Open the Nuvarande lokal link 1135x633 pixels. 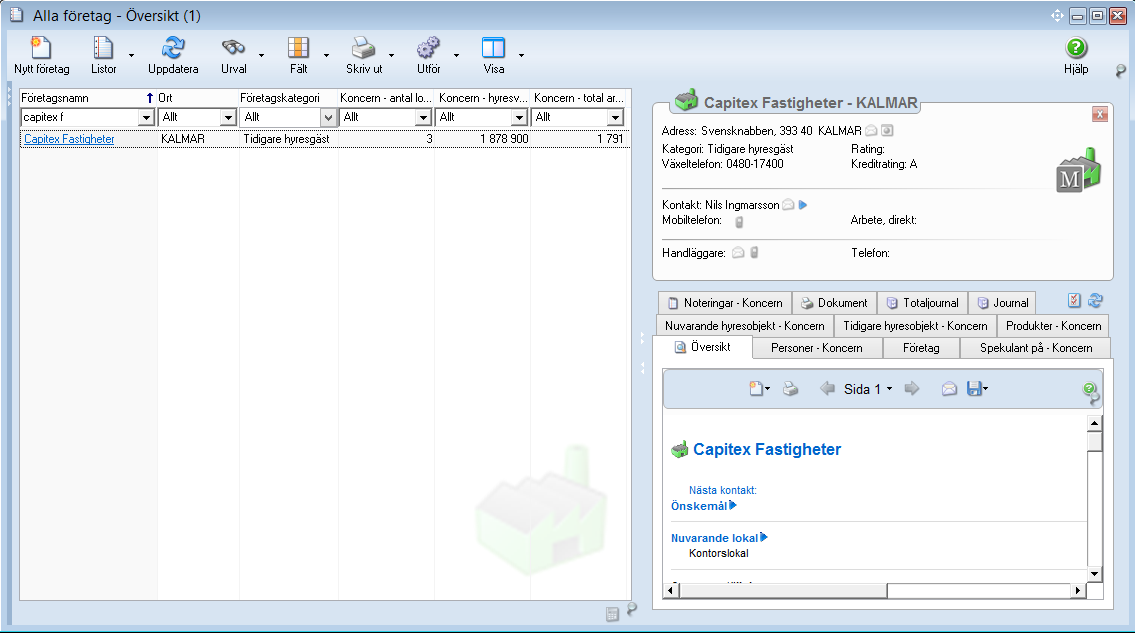click(x=714, y=538)
